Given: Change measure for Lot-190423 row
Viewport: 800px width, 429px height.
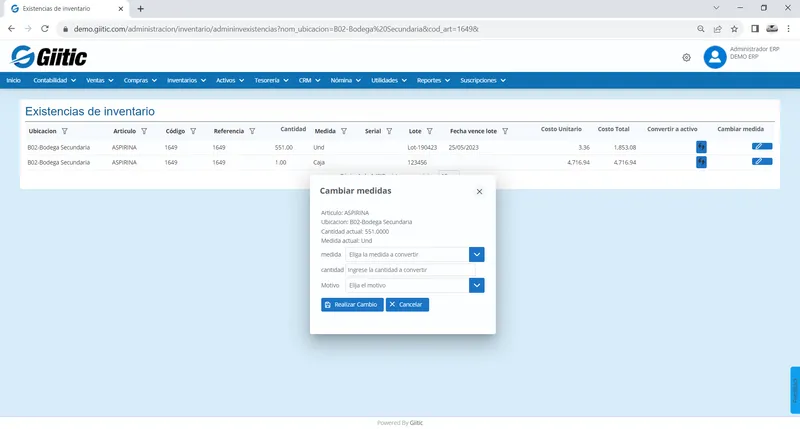Looking at the screenshot, I should pyautogui.click(x=762, y=146).
